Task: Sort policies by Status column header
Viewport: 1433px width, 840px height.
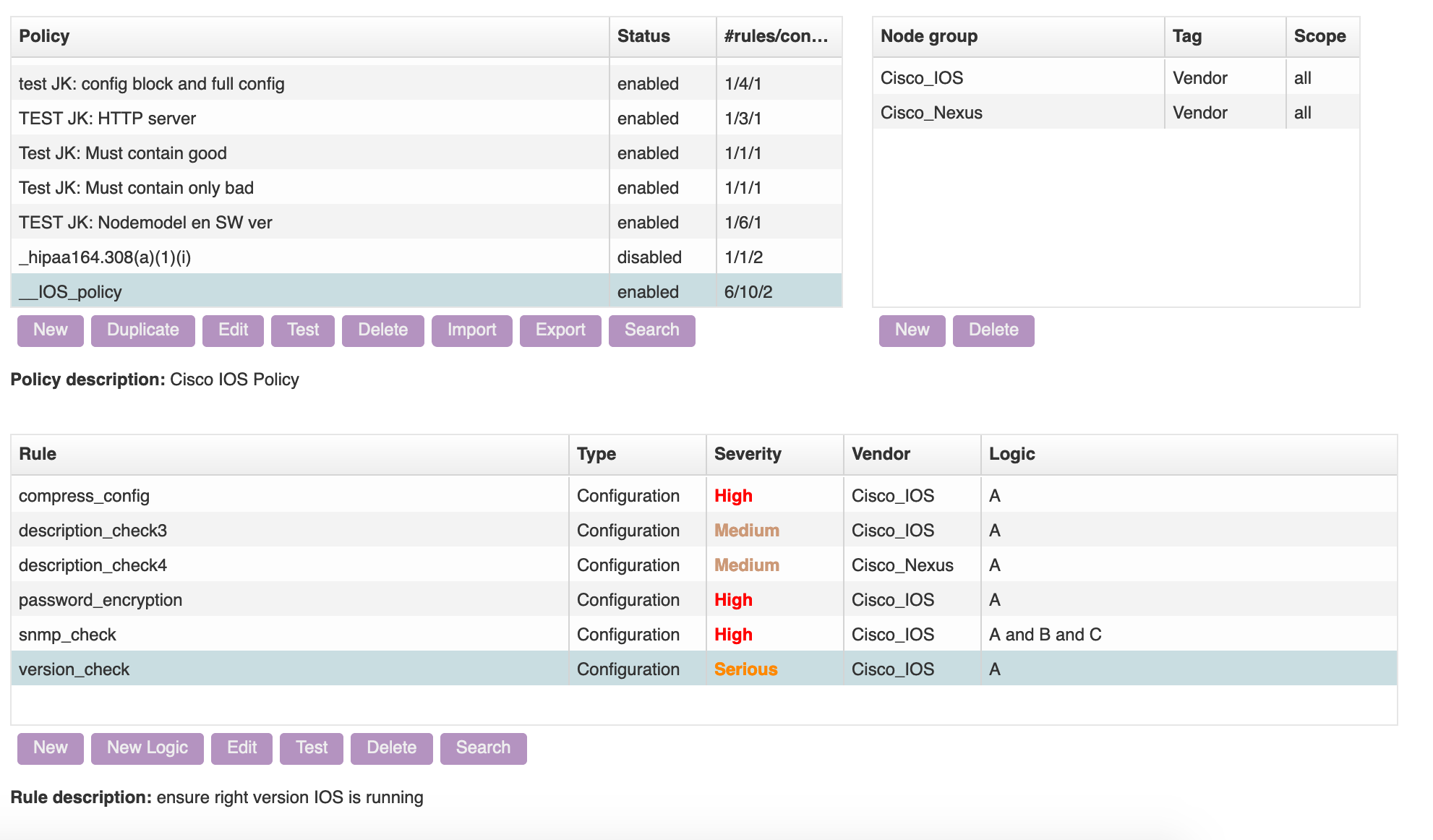Action: [x=643, y=36]
